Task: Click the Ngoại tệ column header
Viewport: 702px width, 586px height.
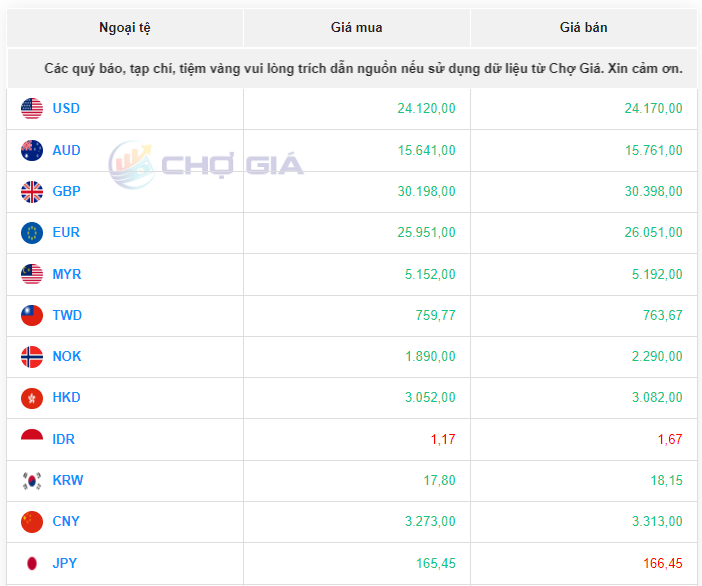Action: pyautogui.click(x=125, y=28)
